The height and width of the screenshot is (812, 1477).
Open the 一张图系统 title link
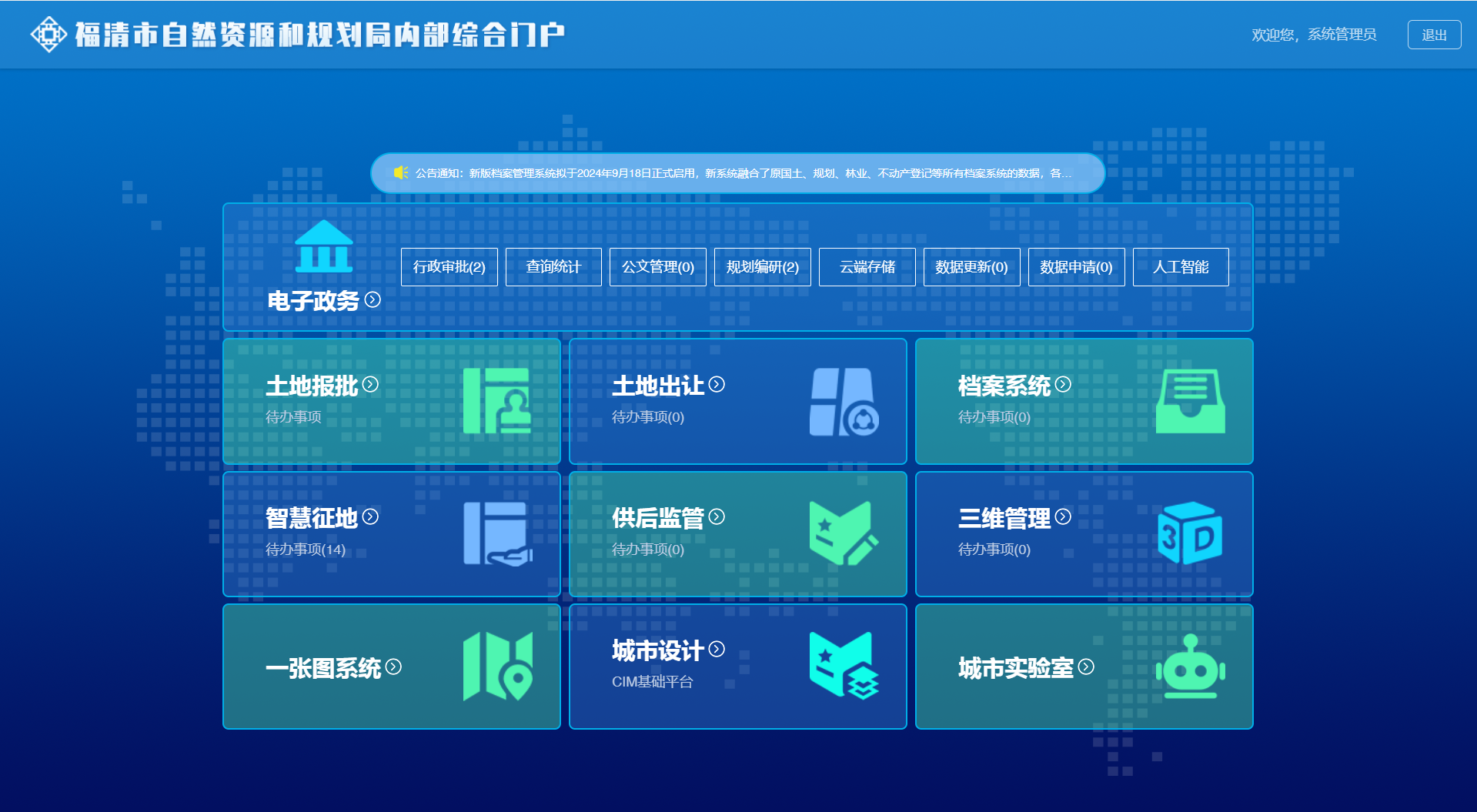(x=323, y=668)
